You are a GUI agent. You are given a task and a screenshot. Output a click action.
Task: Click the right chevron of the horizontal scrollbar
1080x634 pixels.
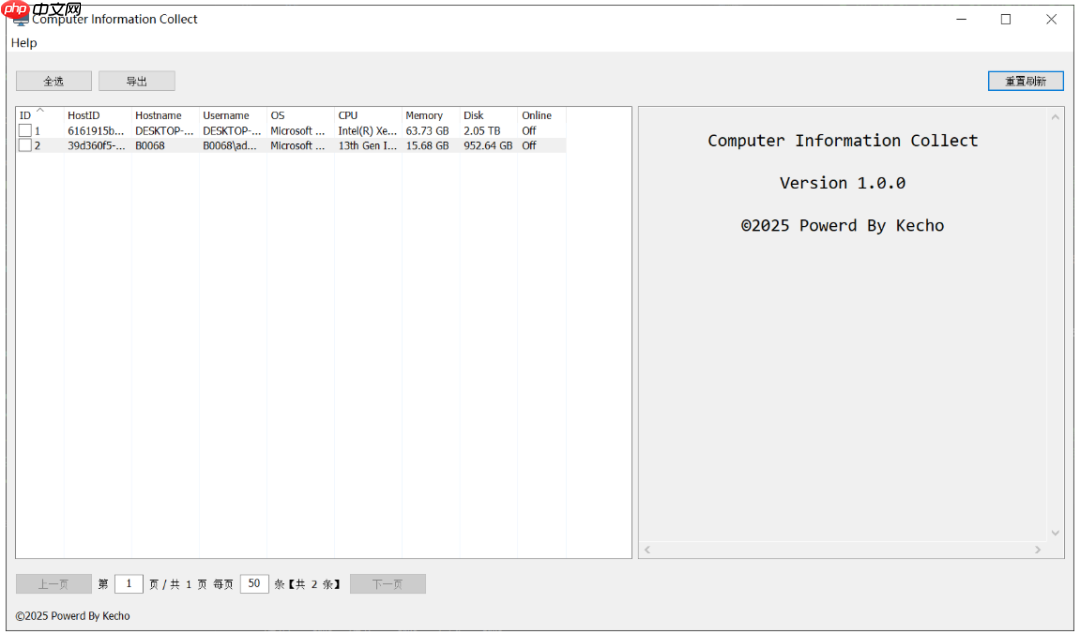point(1040,549)
